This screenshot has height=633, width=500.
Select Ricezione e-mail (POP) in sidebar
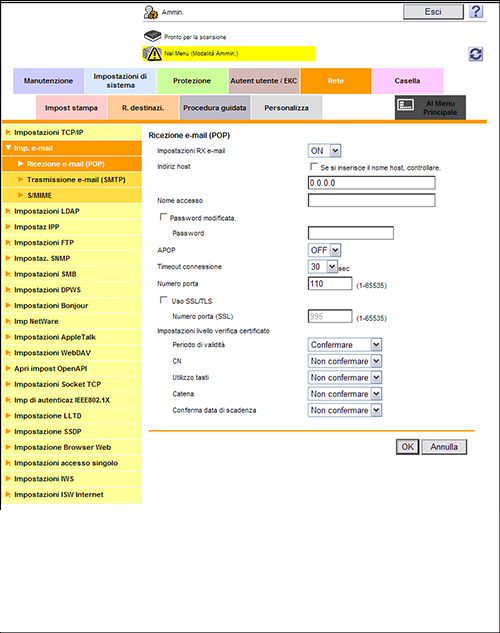coord(72,164)
